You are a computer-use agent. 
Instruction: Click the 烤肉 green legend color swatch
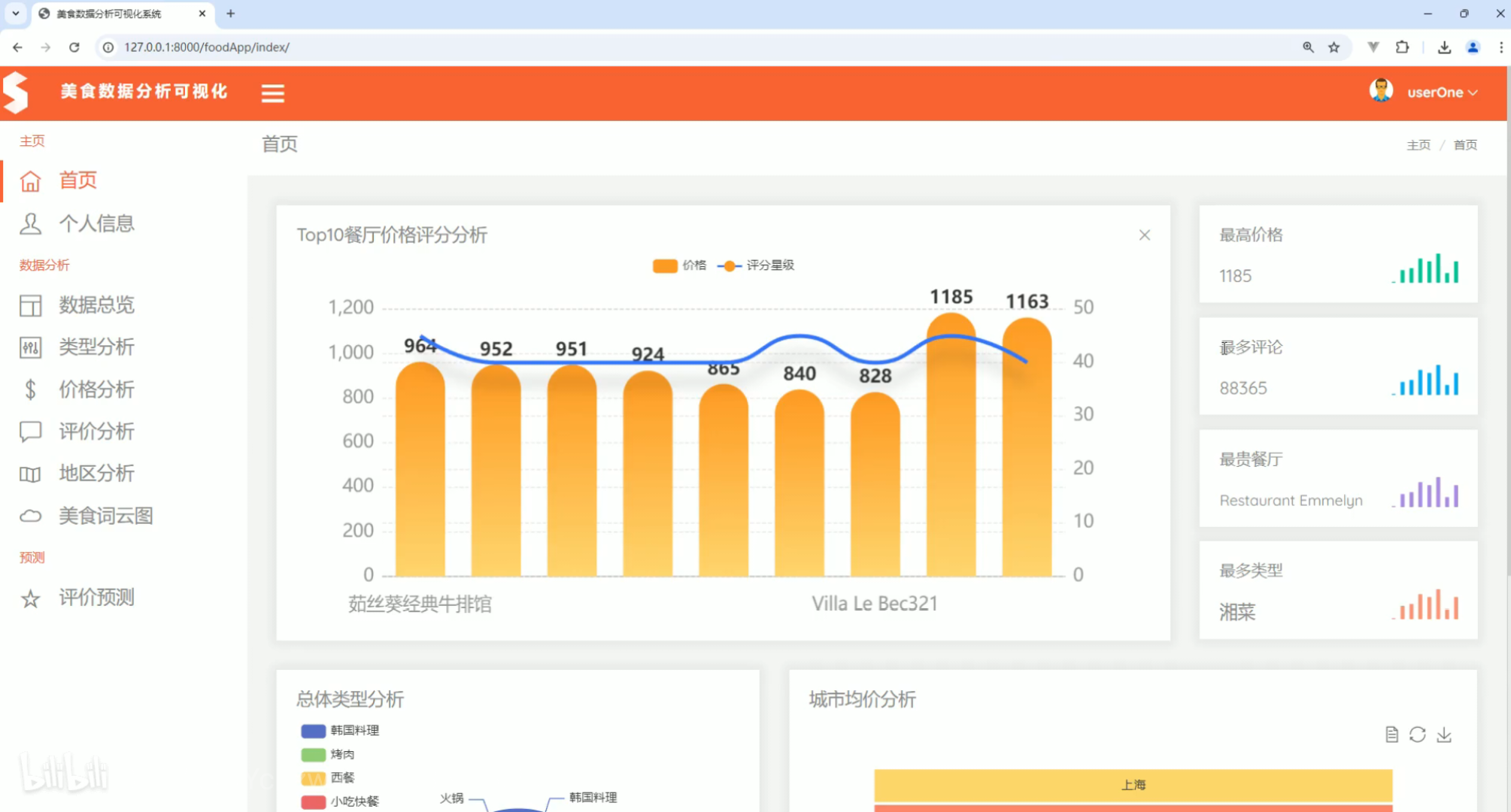313,754
